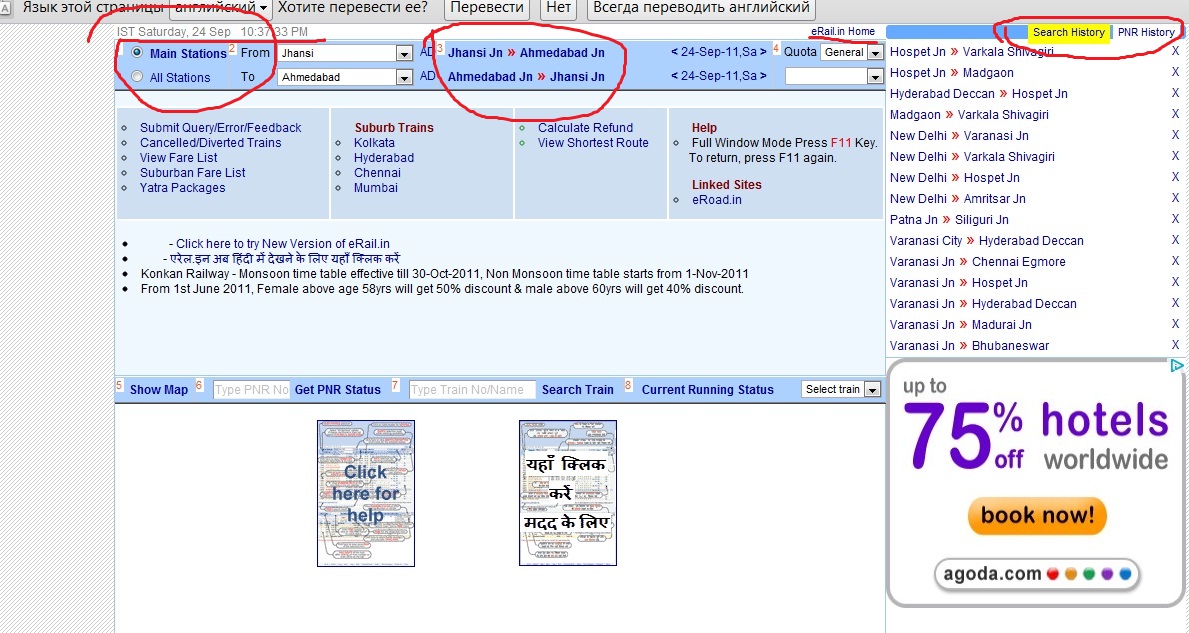1189x633 pixels.
Task: Click the ad info icon above hotels banner
Action: tap(1177, 367)
